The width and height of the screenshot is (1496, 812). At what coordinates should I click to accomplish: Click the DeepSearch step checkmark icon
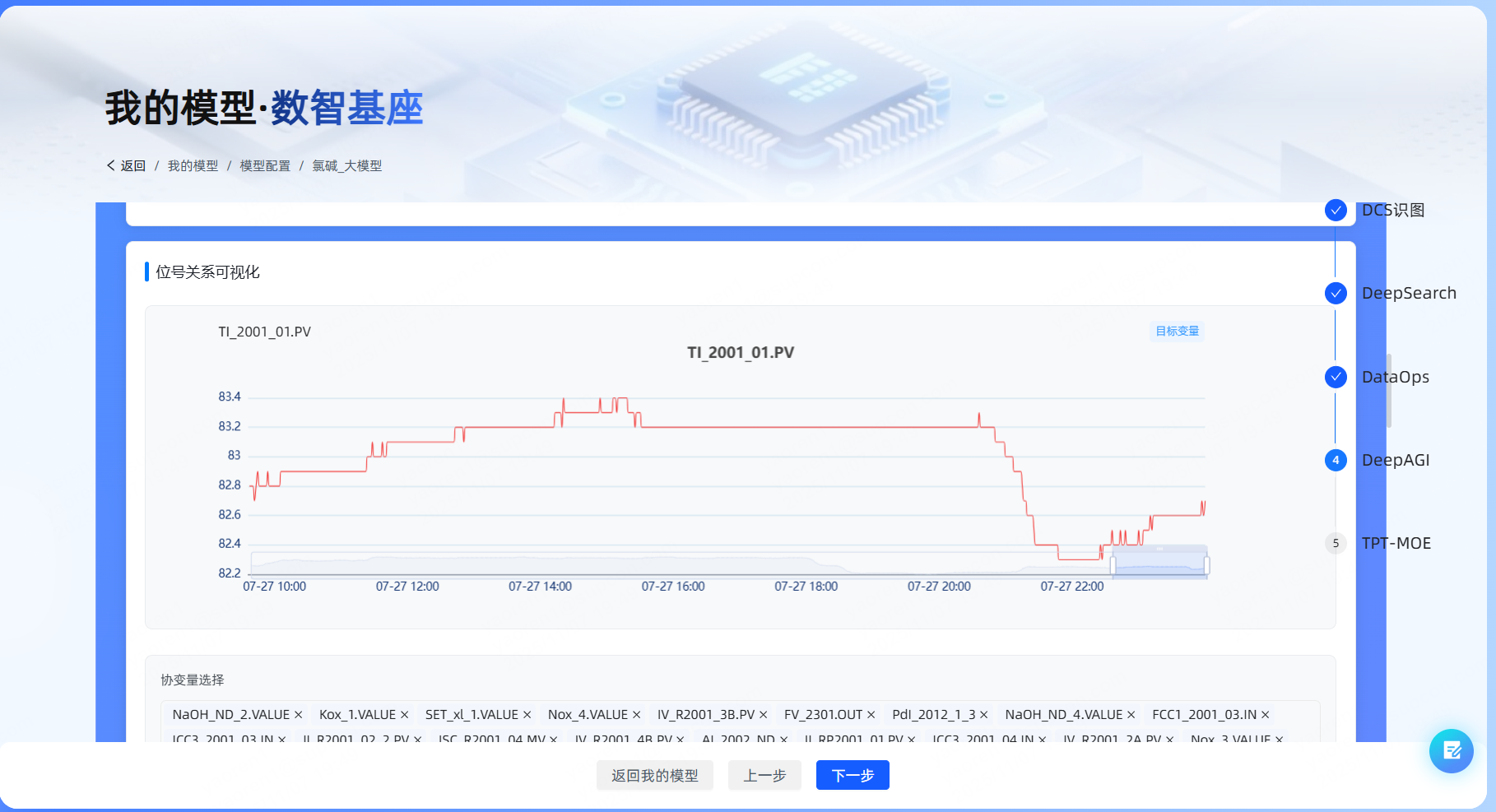pyautogui.click(x=1336, y=293)
